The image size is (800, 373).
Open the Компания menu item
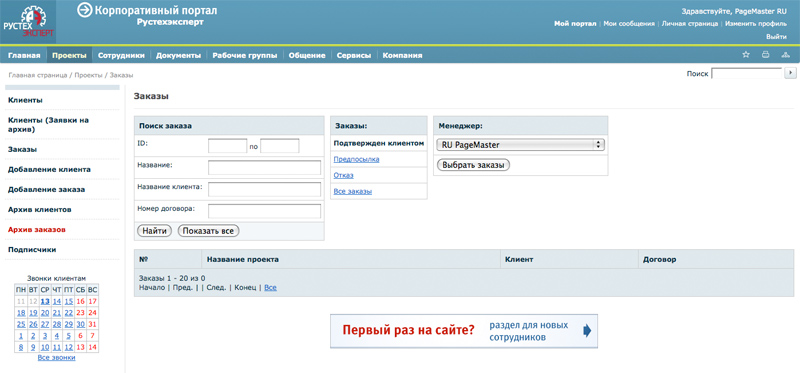click(x=403, y=56)
